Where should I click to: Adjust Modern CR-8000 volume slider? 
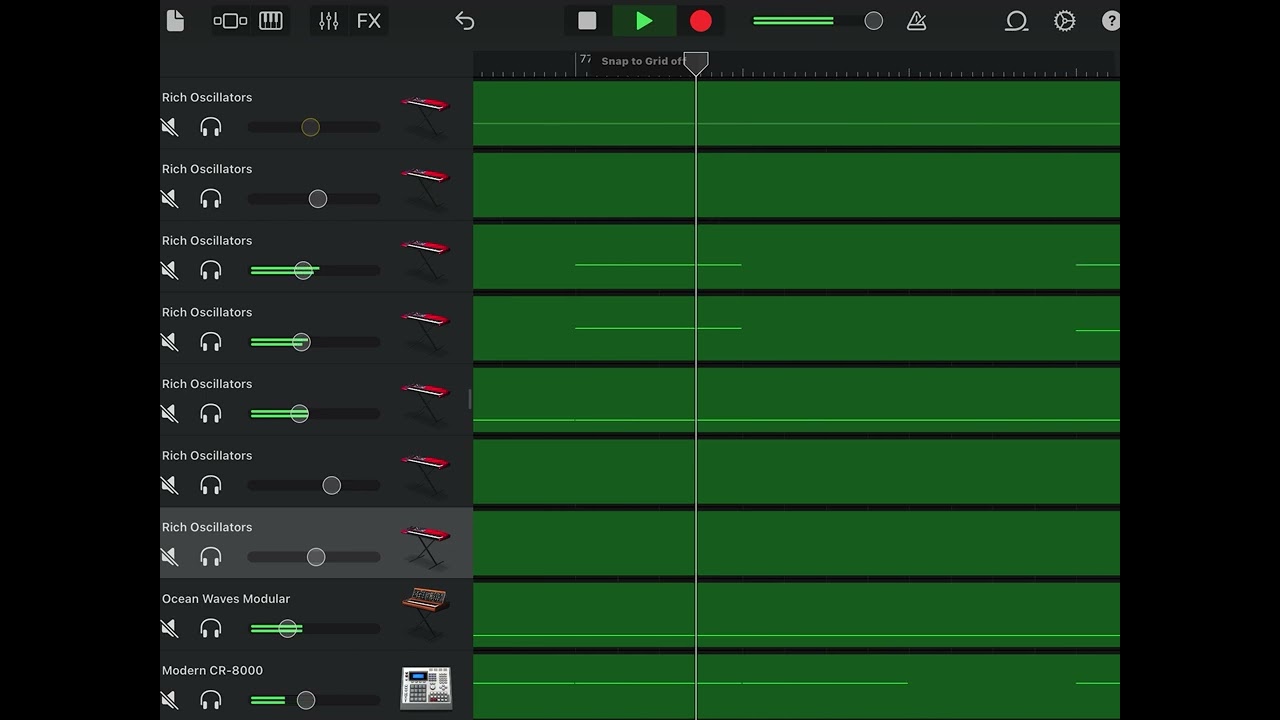tap(314, 700)
